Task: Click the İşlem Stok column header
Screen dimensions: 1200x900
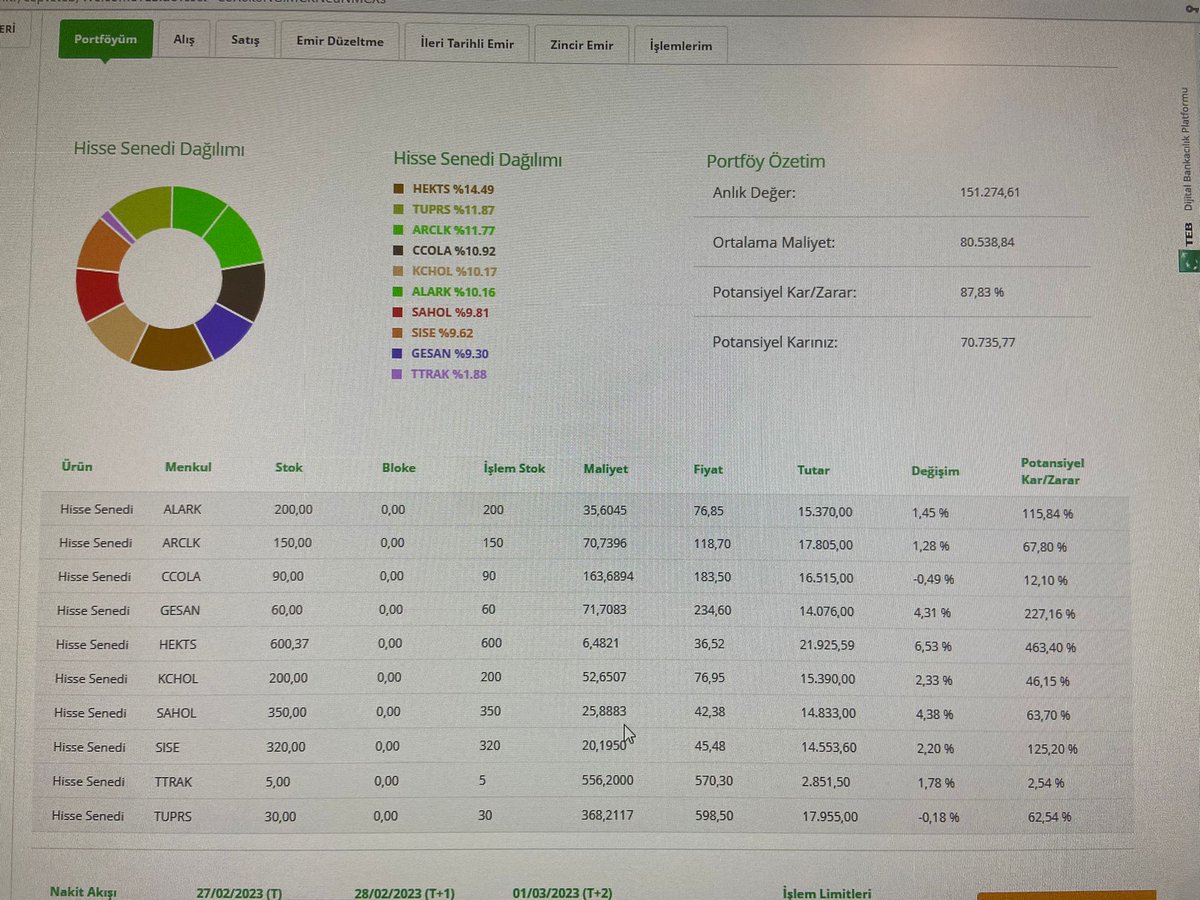Action: (514, 468)
